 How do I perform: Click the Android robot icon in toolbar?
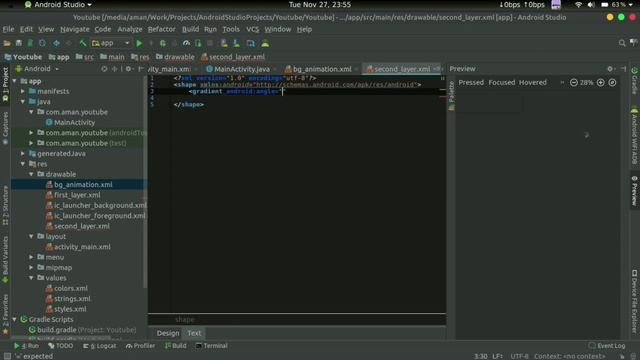point(265,43)
